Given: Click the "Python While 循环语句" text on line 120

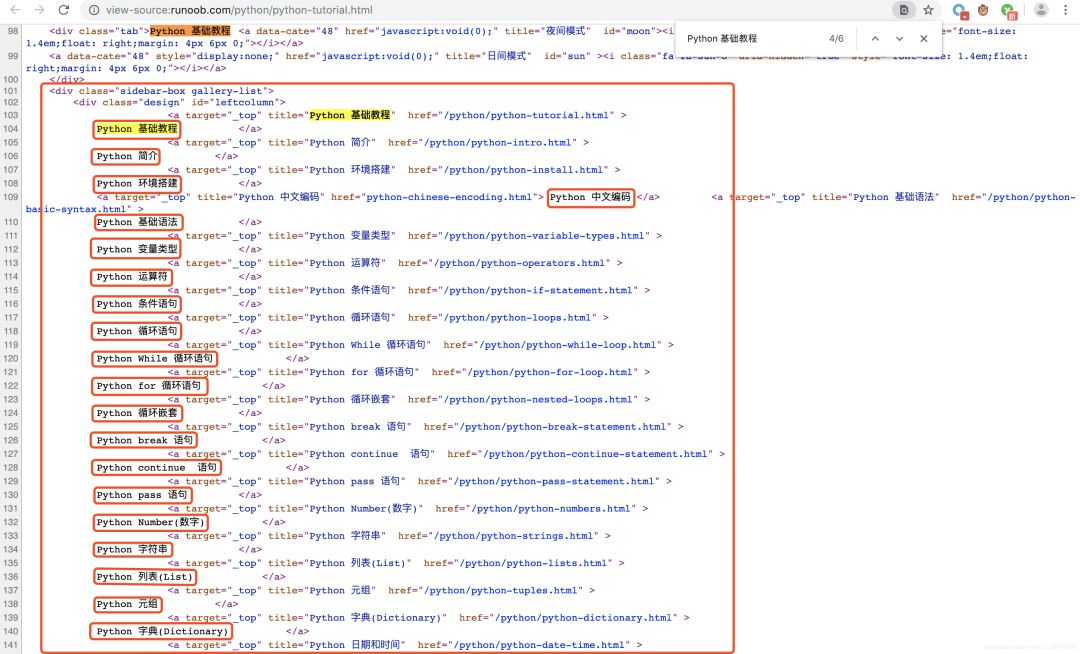Looking at the screenshot, I should [x=155, y=359].
